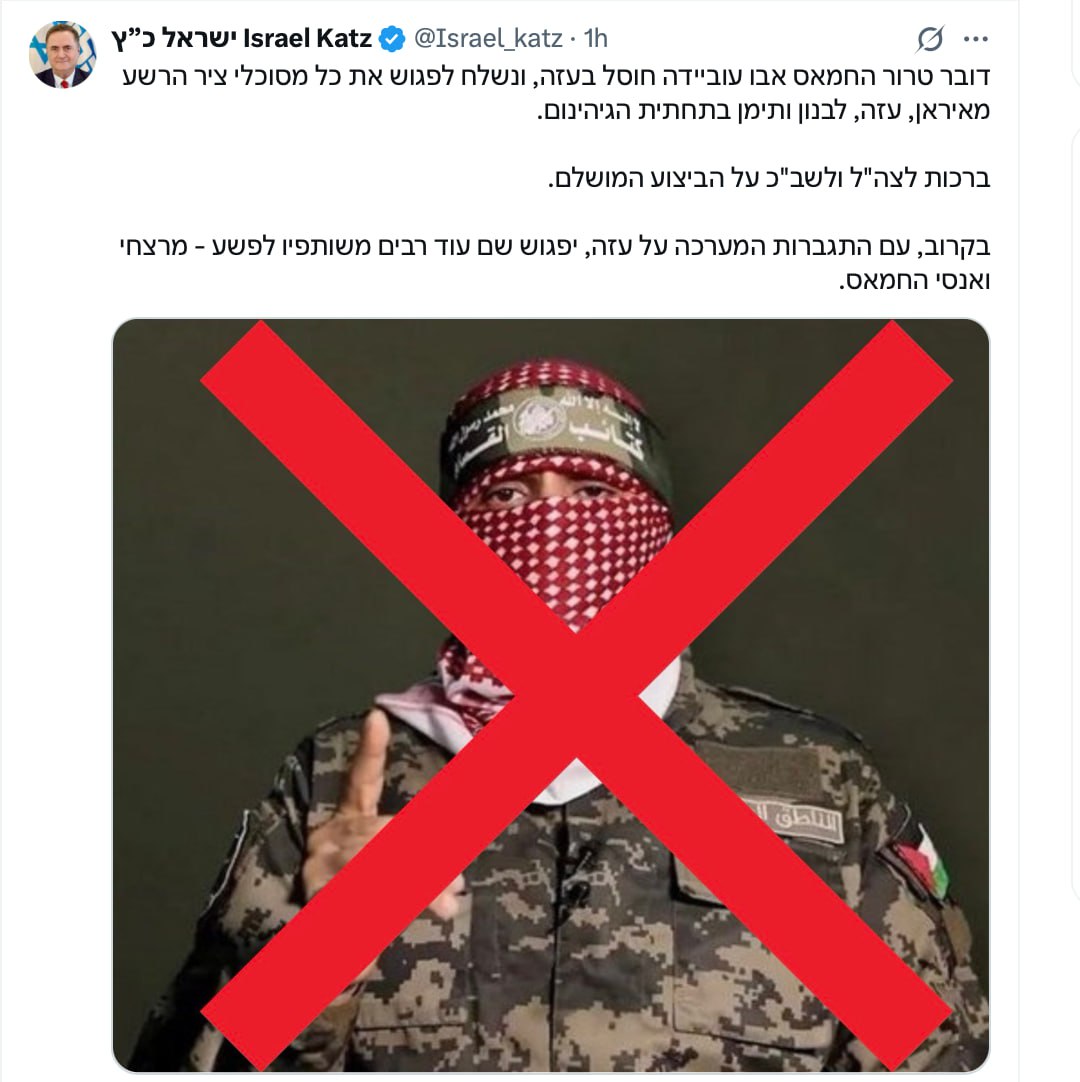The height and width of the screenshot is (1082, 1080).
Task: Click the second paragraph congratulating the IDF
Action: tap(769, 179)
